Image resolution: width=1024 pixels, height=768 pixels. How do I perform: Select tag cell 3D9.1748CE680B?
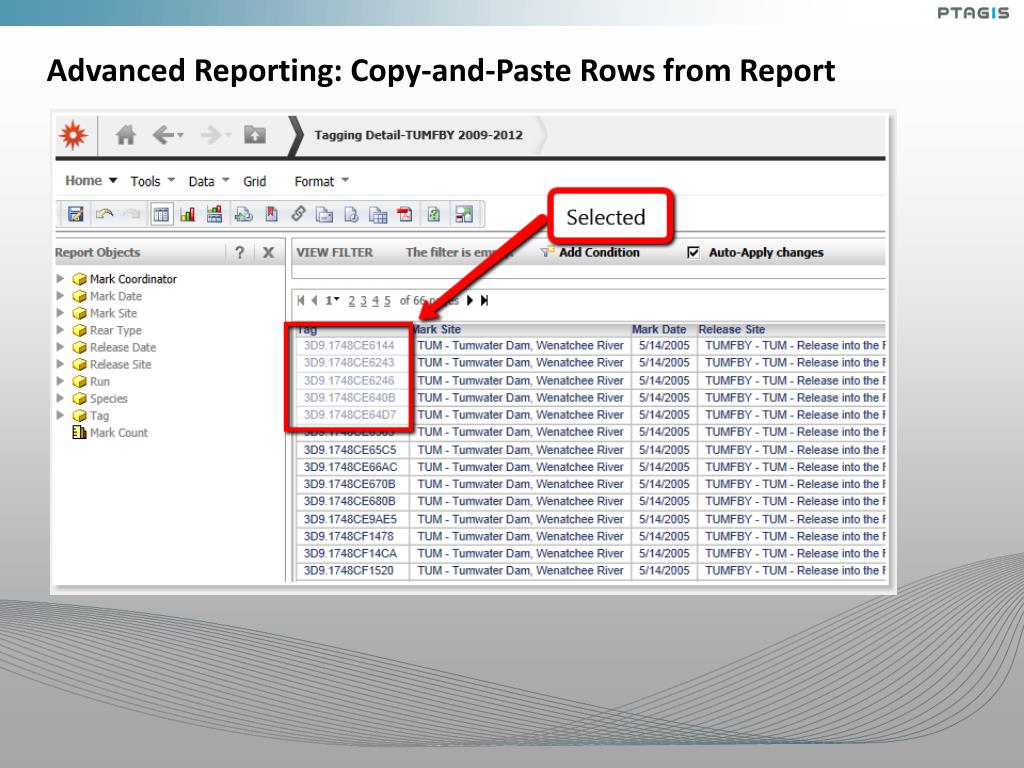(350, 501)
